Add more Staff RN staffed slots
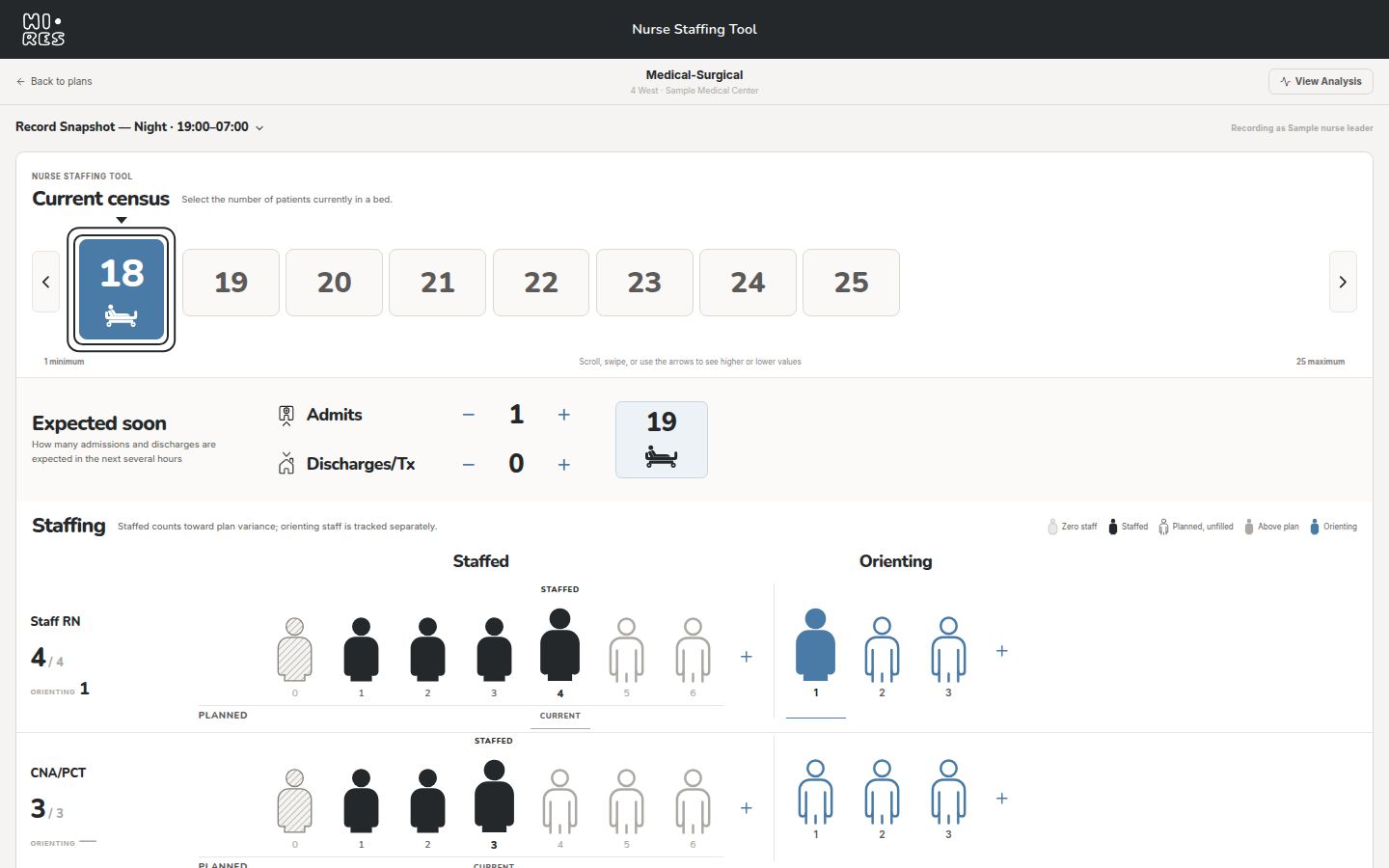 click(747, 657)
